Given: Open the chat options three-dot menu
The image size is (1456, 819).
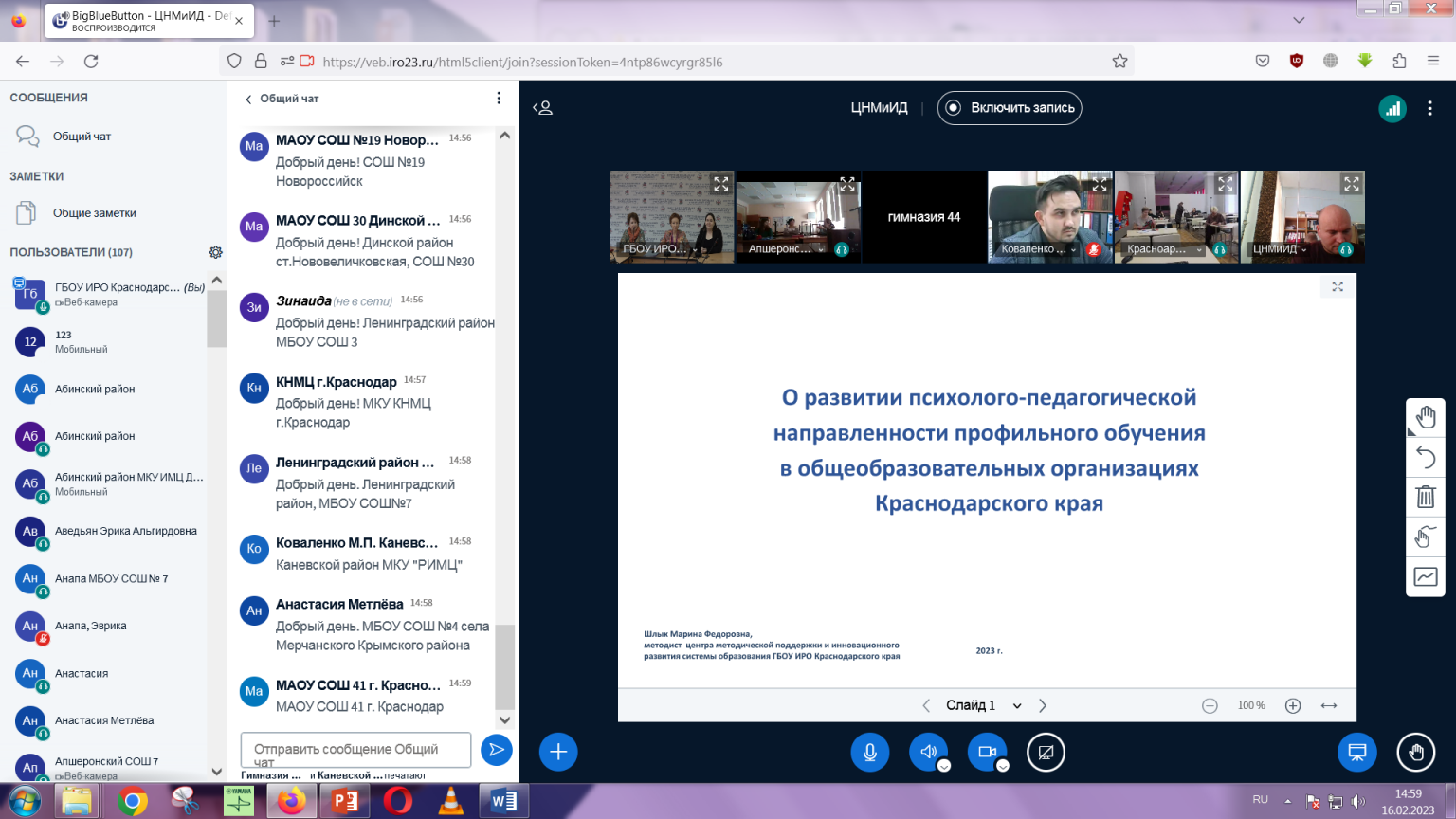Looking at the screenshot, I should coord(499,99).
